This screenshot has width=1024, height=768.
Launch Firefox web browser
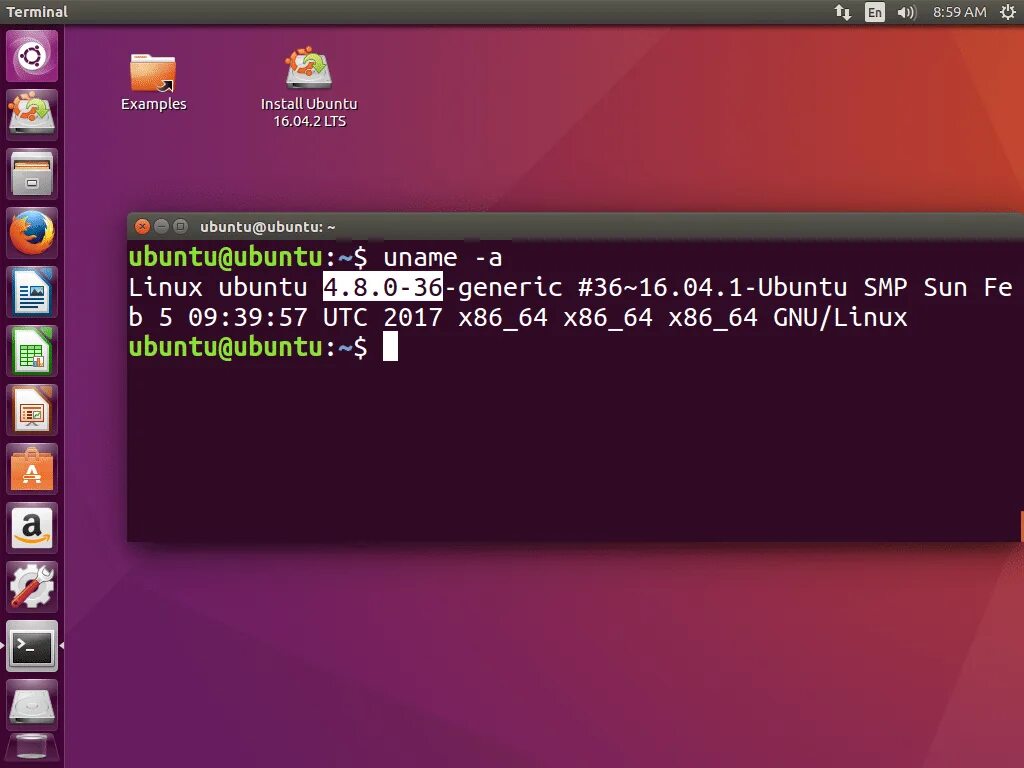click(x=32, y=233)
